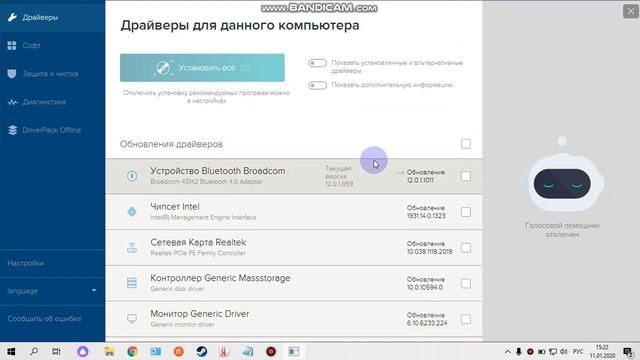Check the Чипсет Intel driver checkbox
Image resolution: width=640 pixels, height=360 pixels.
[466, 212]
